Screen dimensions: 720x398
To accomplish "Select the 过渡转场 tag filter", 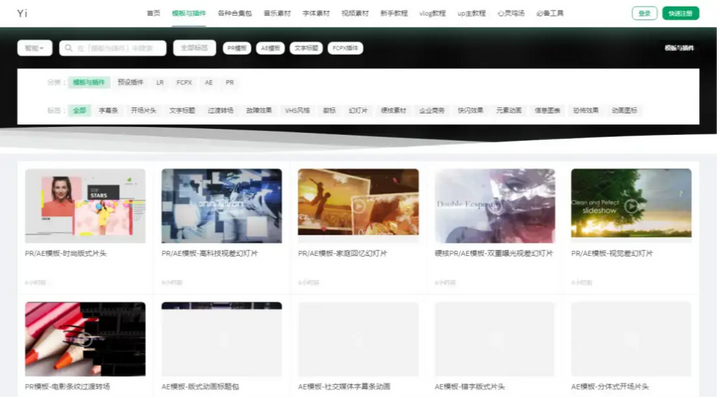I will (220, 111).
